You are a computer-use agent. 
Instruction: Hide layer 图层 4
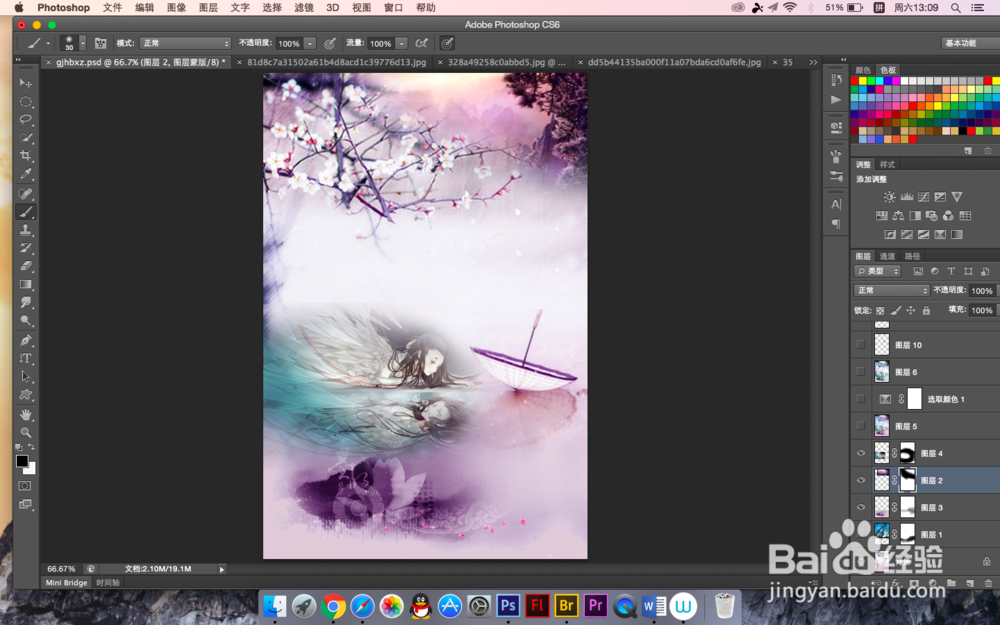pos(861,453)
